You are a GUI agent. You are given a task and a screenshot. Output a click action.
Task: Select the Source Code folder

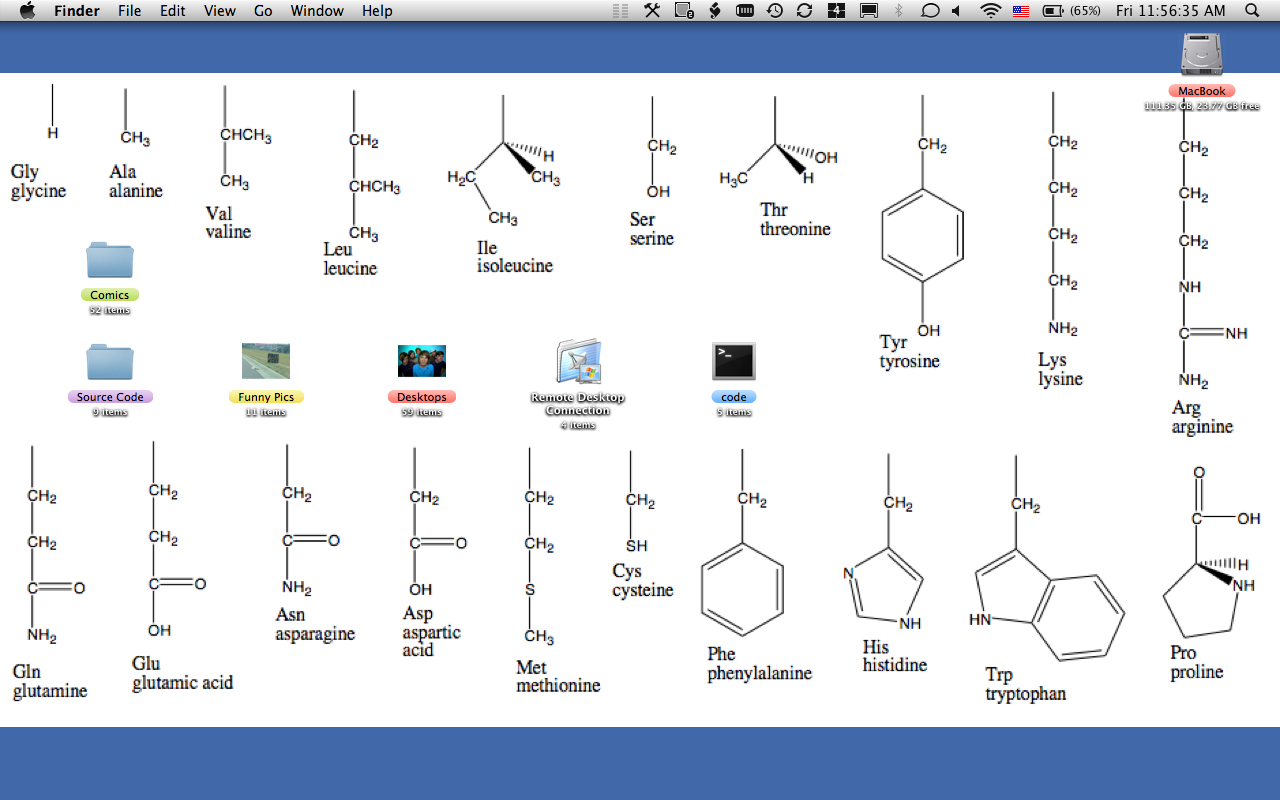point(110,362)
